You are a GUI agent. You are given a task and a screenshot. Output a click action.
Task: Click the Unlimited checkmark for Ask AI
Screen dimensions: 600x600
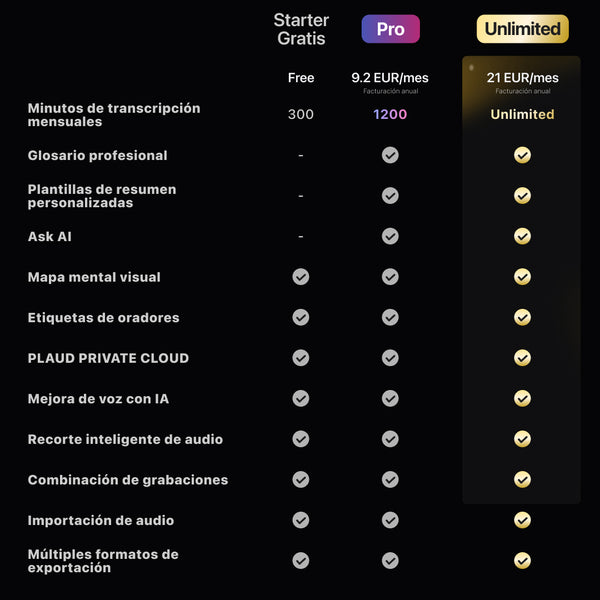point(522,236)
